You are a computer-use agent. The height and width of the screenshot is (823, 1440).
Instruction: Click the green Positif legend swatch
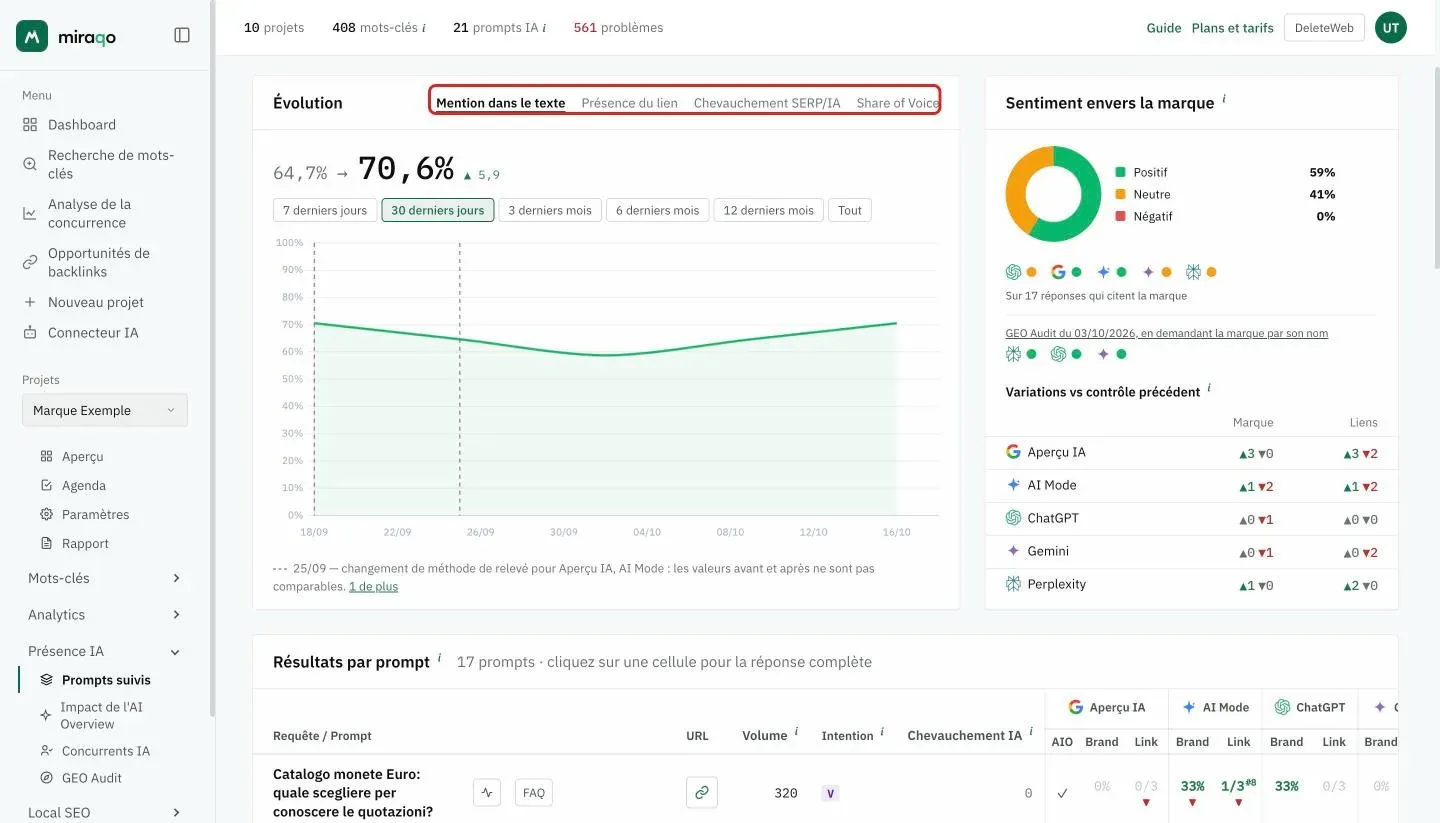(1121, 172)
